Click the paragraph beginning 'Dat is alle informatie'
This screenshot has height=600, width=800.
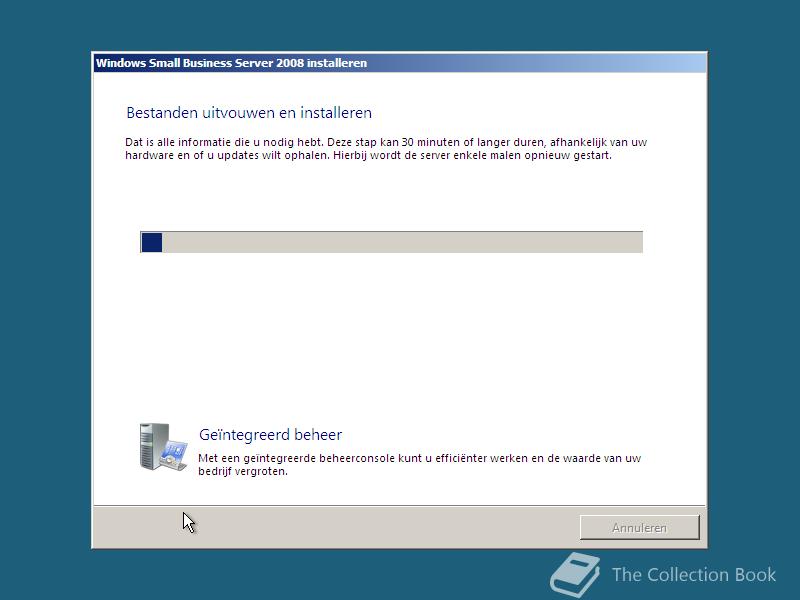coord(386,148)
